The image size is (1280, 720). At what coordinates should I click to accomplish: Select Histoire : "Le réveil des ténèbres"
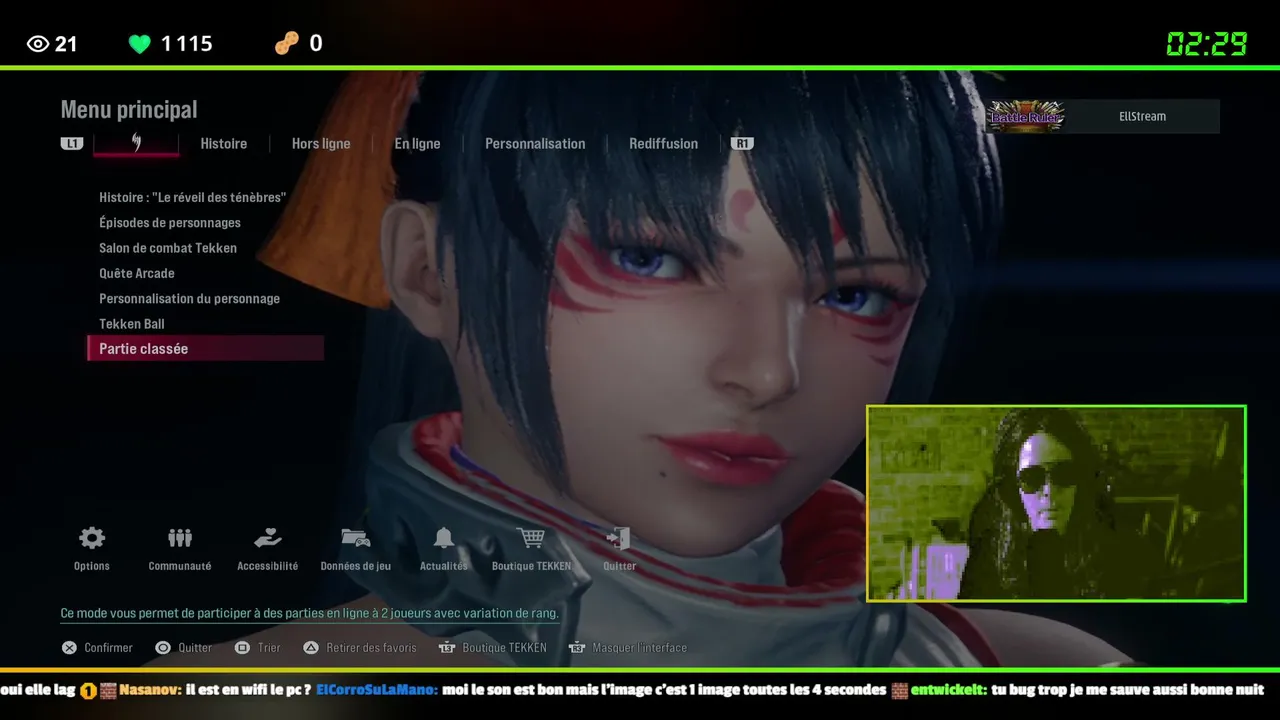(x=193, y=197)
